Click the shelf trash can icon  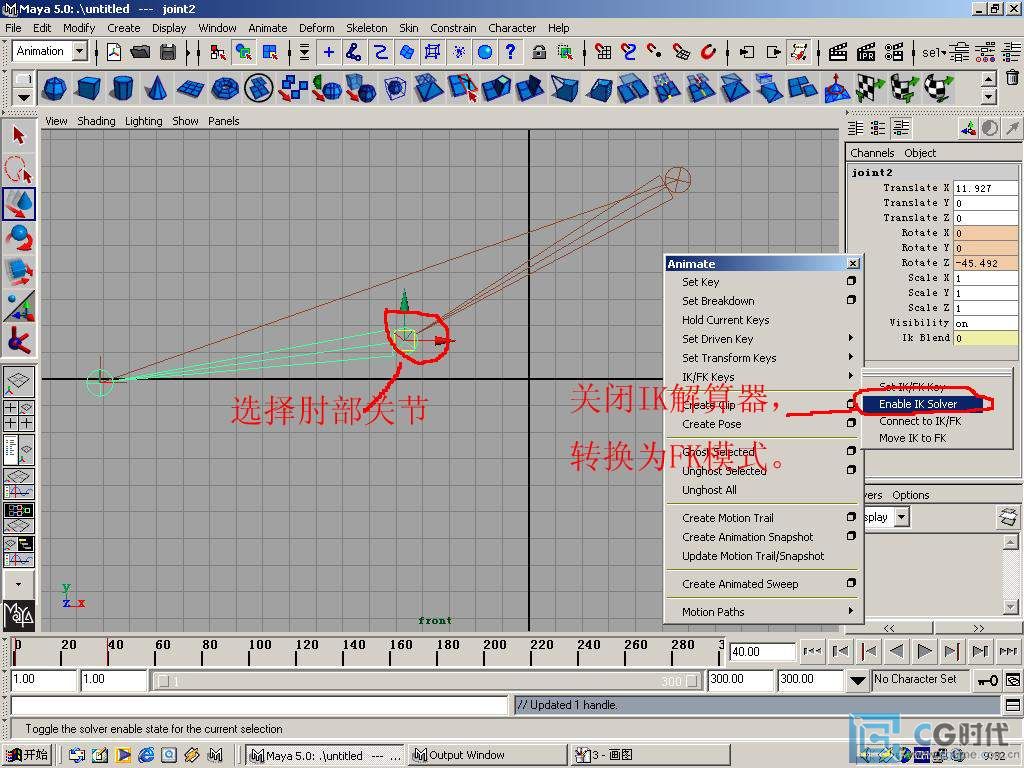1012,78
